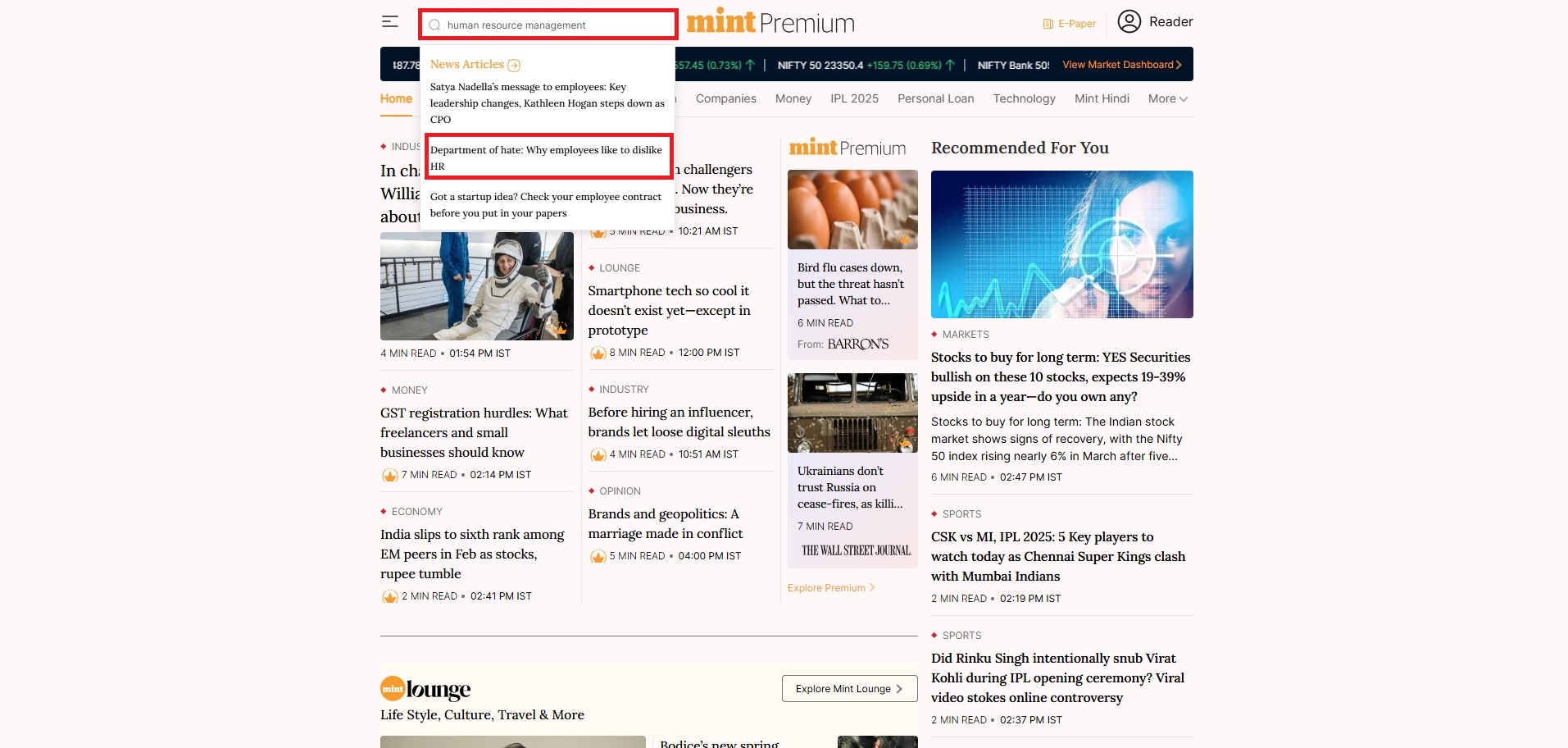Expand the More navigation dropdown
The image size is (1568, 748).
click(x=1167, y=98)
